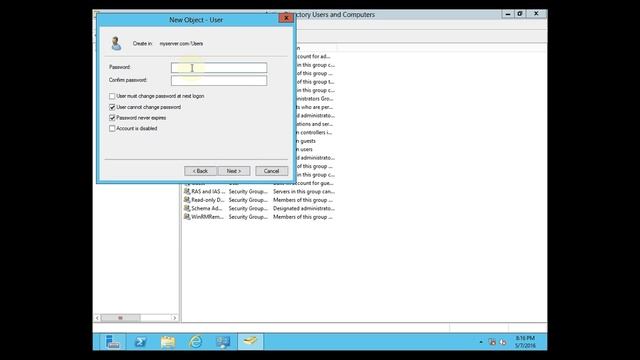Open the network control panel taskbar icon

223,342
